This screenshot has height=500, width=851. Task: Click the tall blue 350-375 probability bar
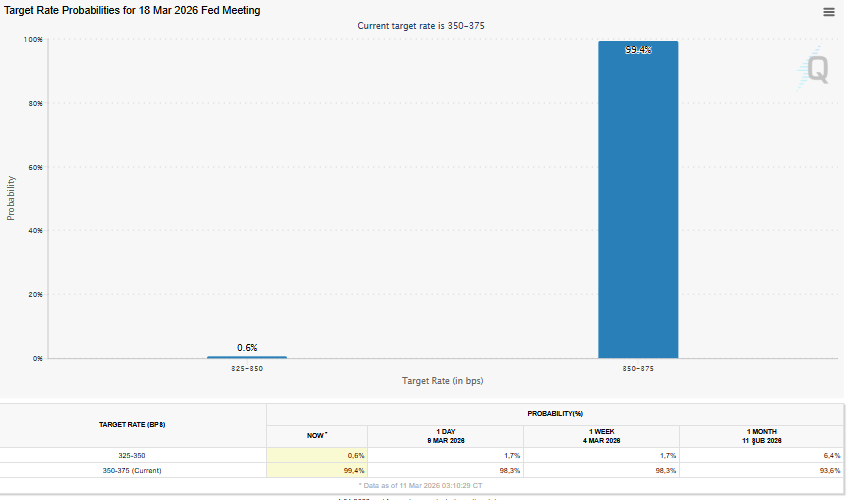point(638,200)
